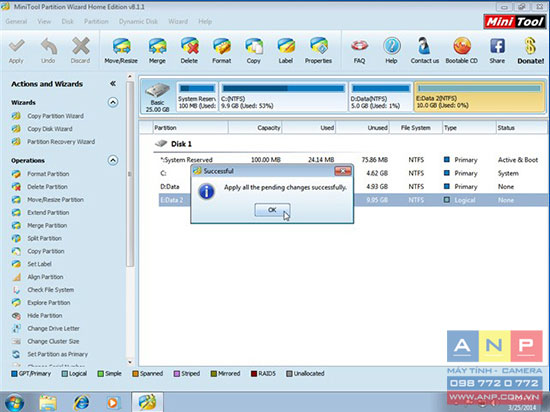This screenshot has height=412, width=550.
Task: Open the FAQ lifebuoy icon
Action: [x=359, y=51]
